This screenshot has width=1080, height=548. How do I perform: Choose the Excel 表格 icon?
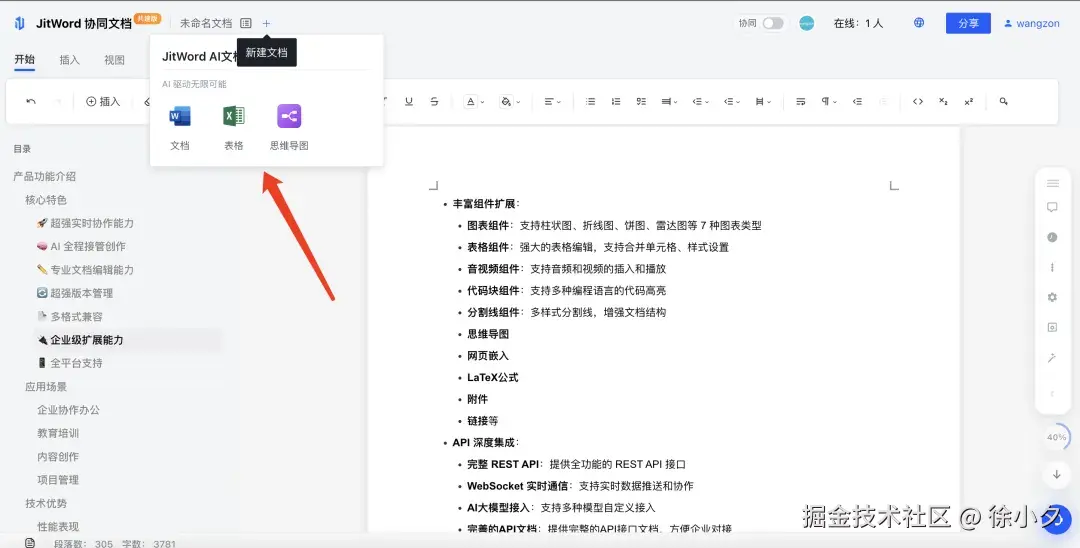(233, 116)
